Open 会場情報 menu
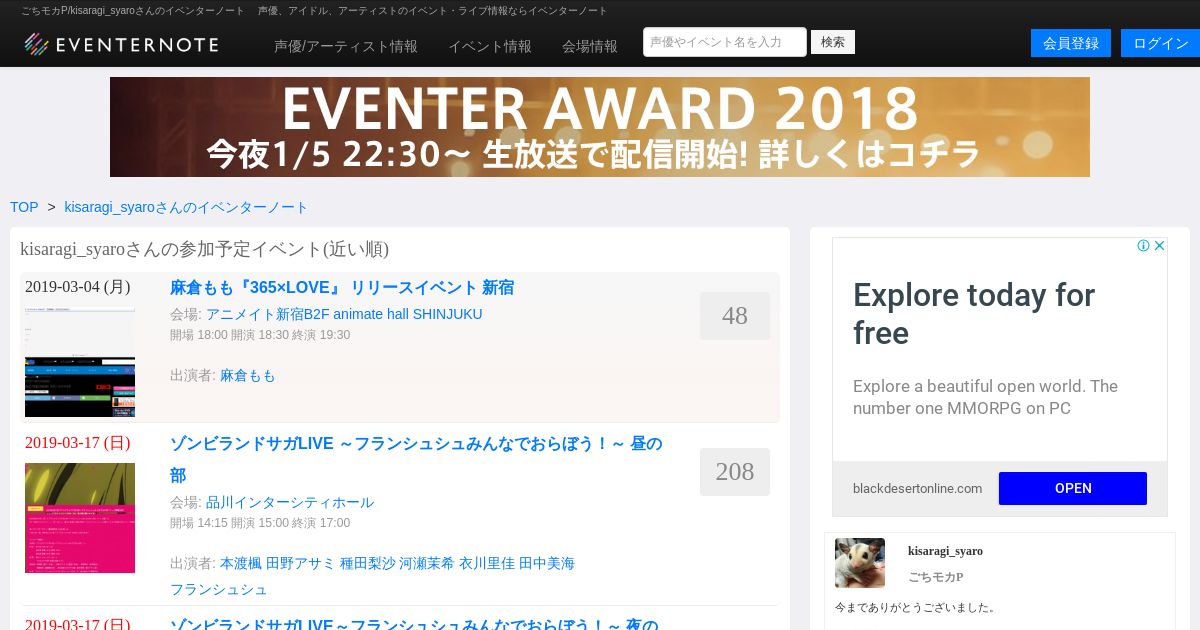This screenshot has width=1200, height=630. [590, 46]
